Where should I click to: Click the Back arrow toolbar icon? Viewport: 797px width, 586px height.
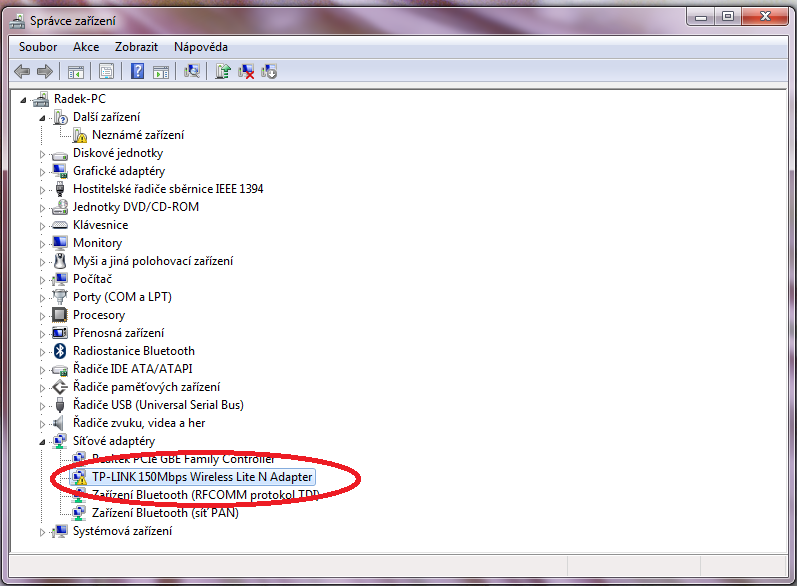(x=22, y=72)
